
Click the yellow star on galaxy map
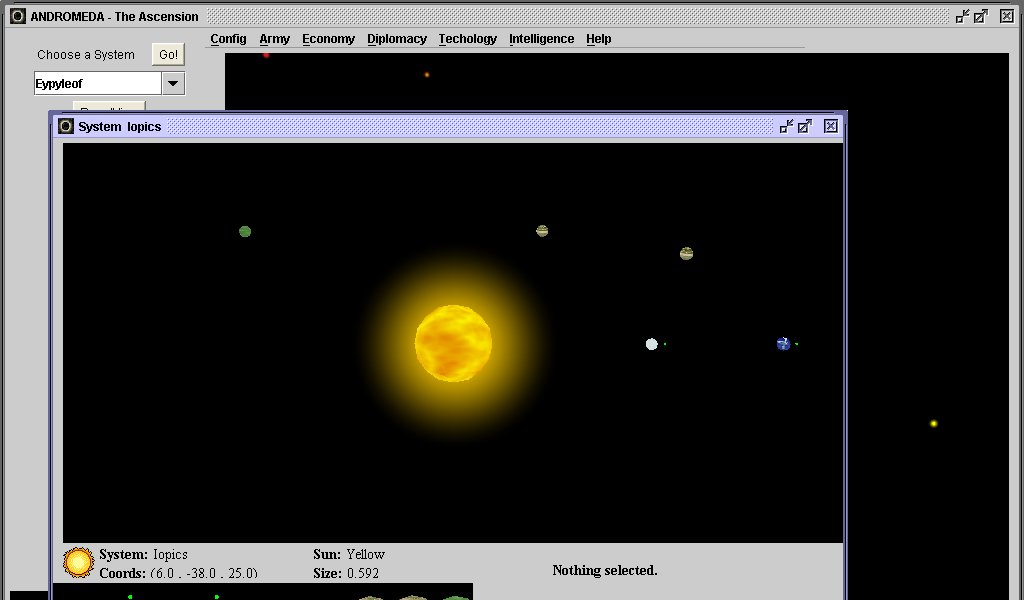[934, 424]
